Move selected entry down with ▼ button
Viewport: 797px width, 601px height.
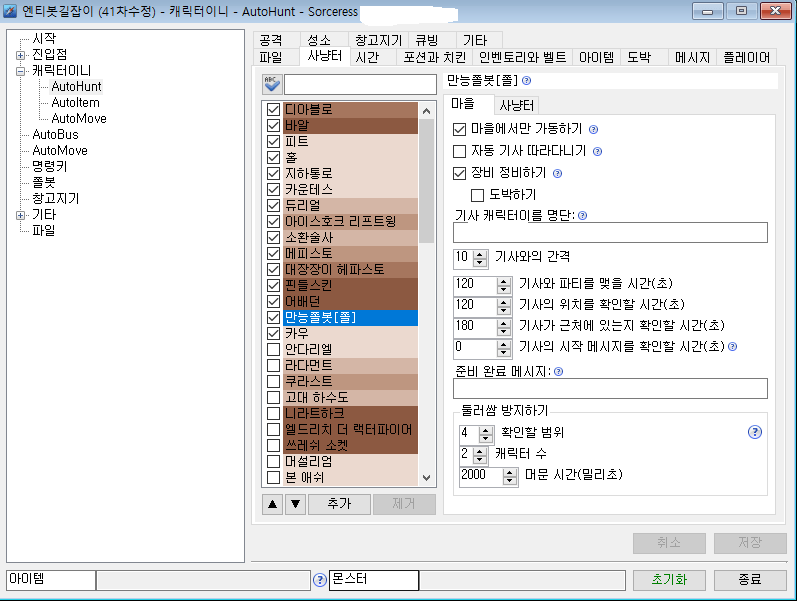point(295,504)
